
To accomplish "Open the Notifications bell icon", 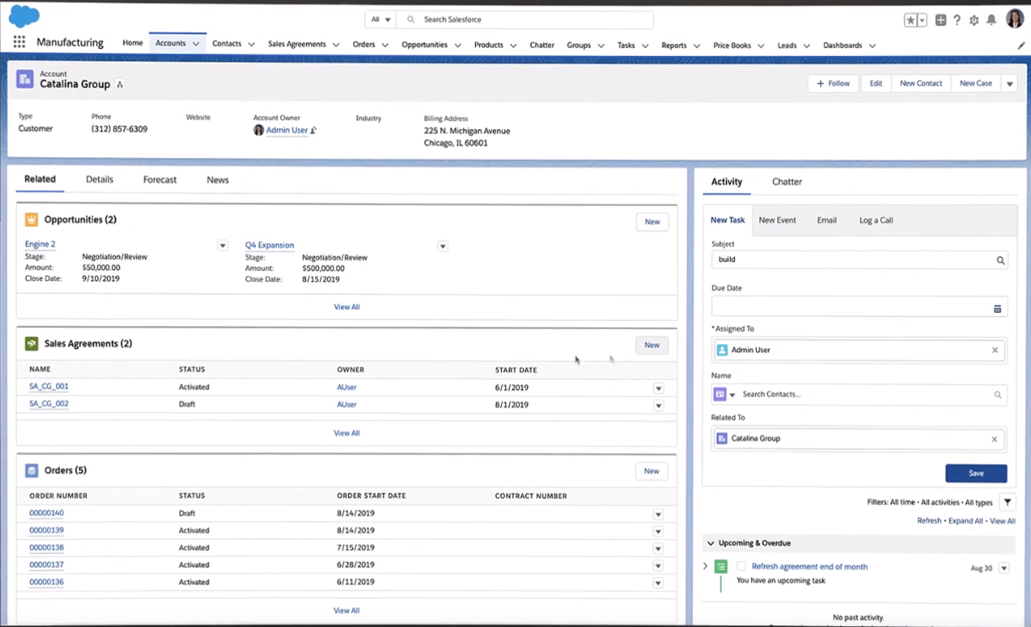I will click(x=991, y=20).
